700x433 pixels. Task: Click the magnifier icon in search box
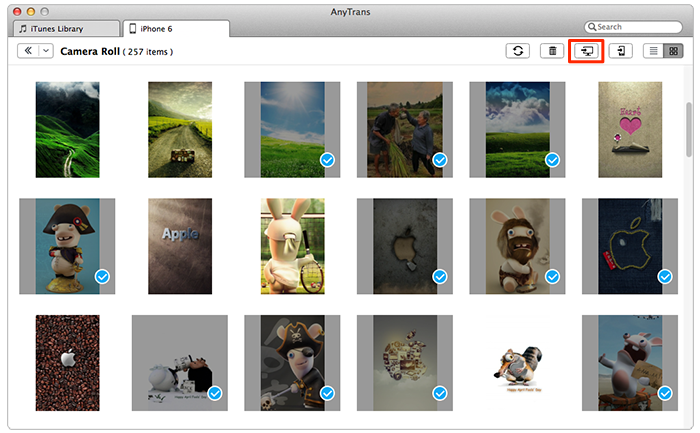tap(592, 27)
